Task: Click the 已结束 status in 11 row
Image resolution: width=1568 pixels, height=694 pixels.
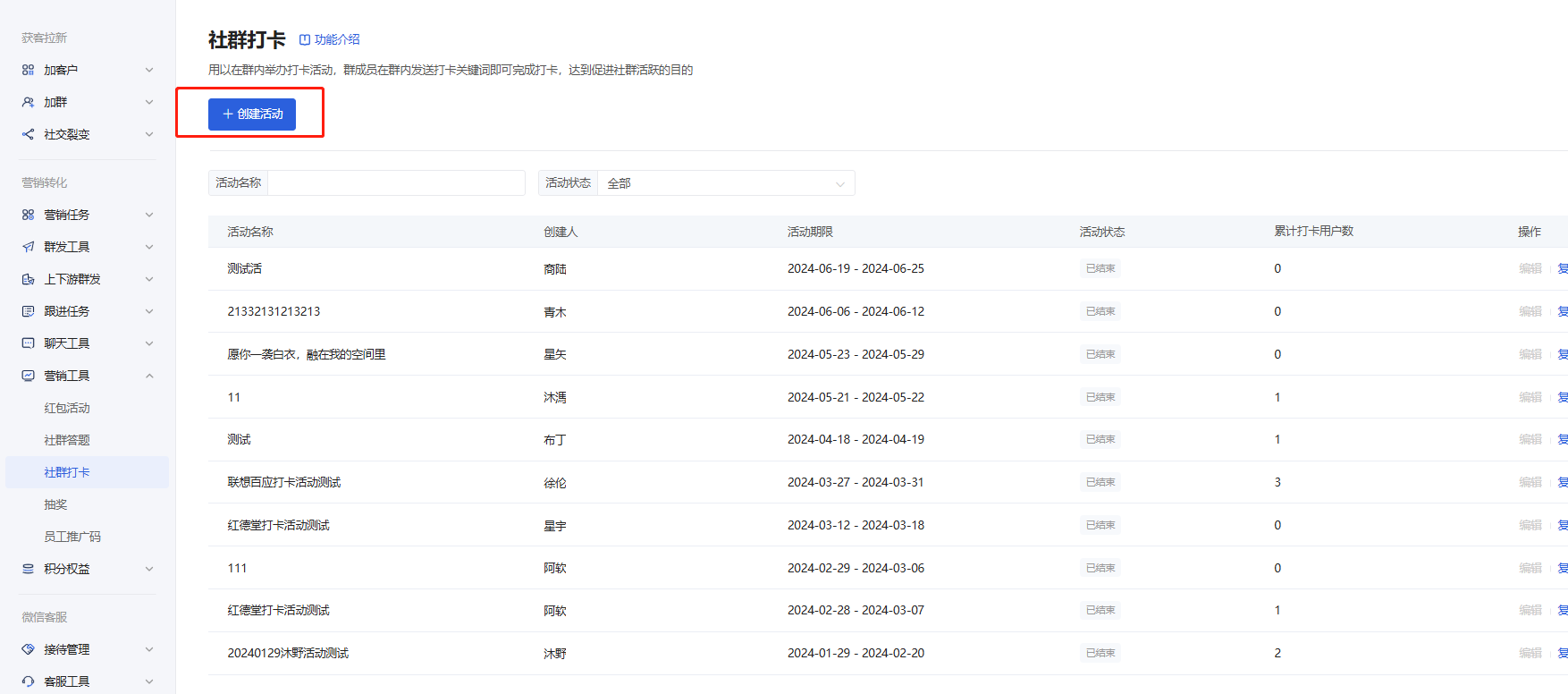Action: click(x=1100, y=397)
